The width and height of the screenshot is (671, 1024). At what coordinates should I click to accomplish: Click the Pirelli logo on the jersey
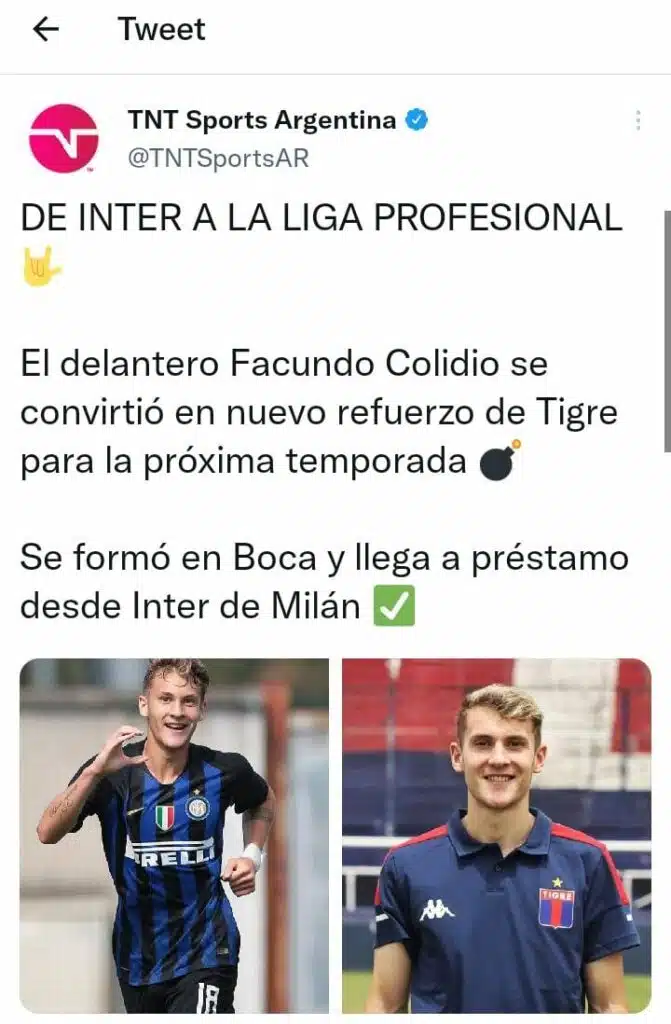click(x=172, y=851)
